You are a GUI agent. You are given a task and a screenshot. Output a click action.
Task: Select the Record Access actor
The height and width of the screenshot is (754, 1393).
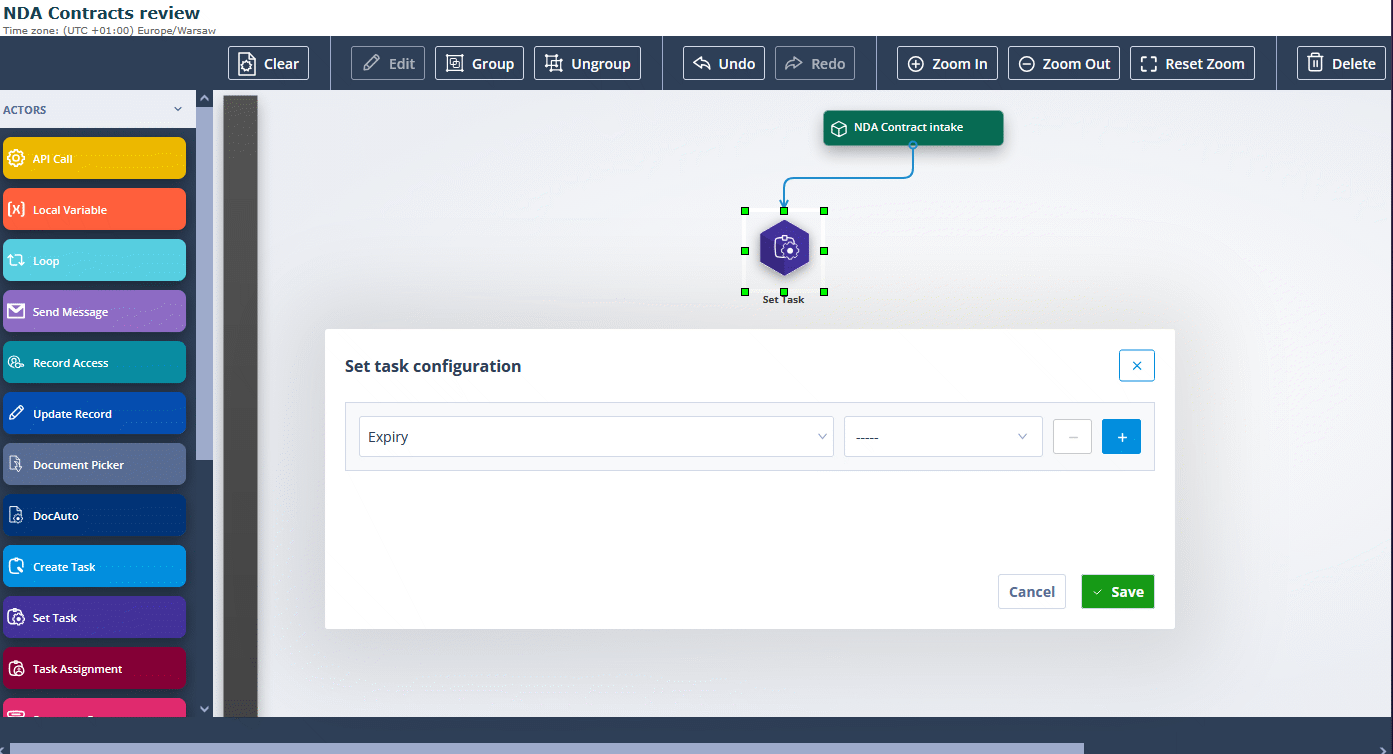tap(94, 362)
